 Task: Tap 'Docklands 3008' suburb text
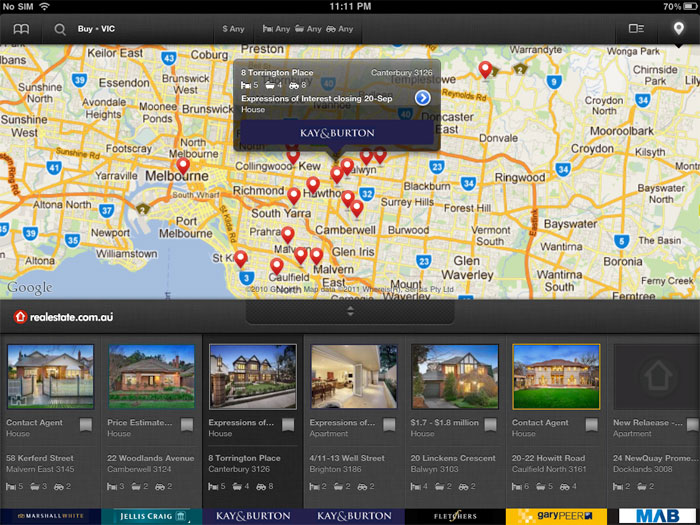(642, 469)
